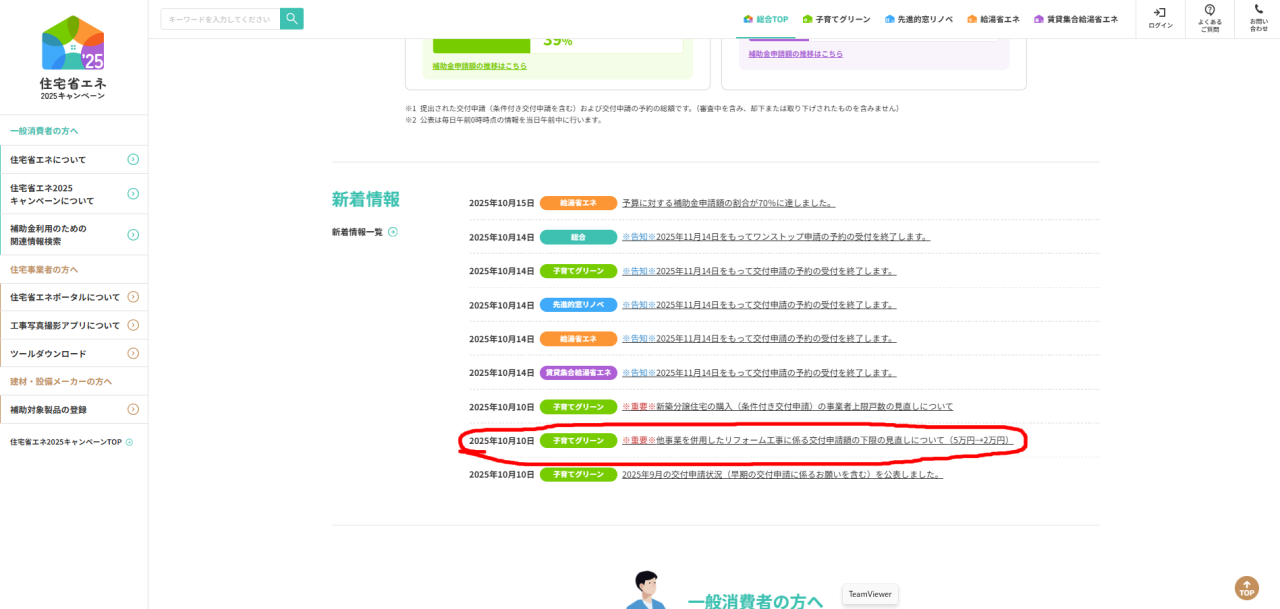Select the 先進的窓リノベ navigation tab

click(918, 19)
